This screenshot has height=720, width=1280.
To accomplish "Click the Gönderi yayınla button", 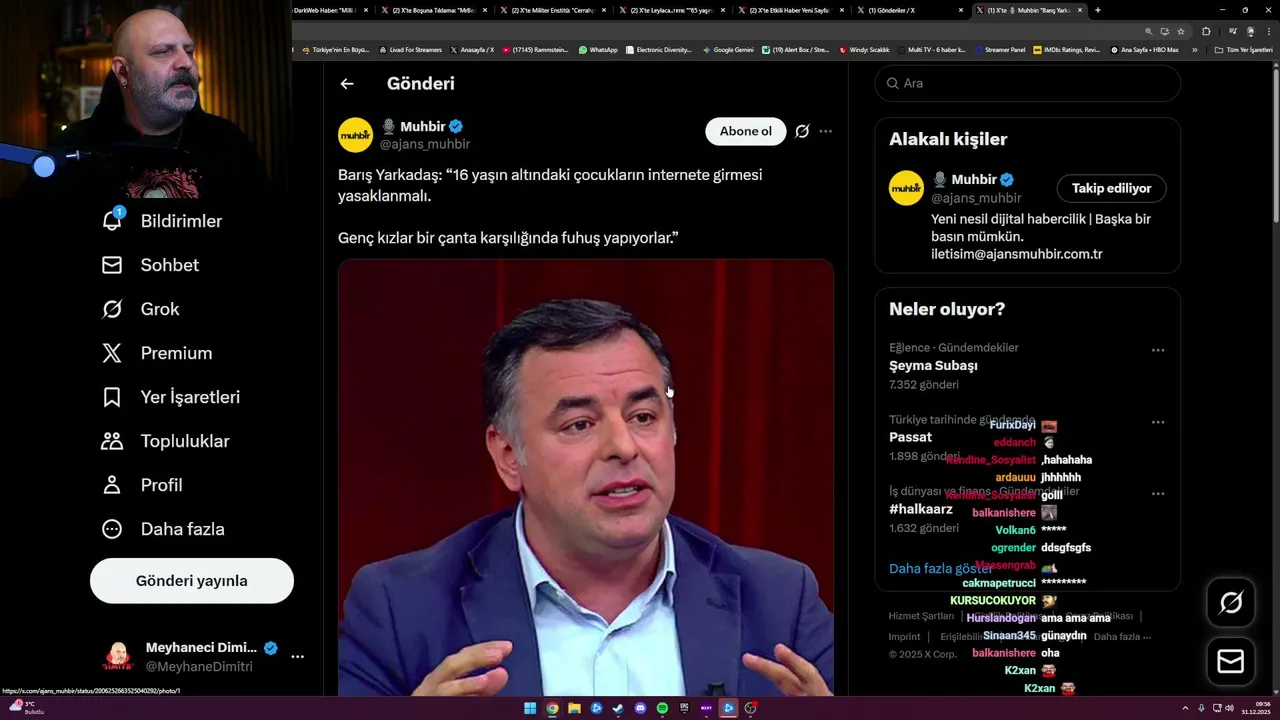I will 192,581.
